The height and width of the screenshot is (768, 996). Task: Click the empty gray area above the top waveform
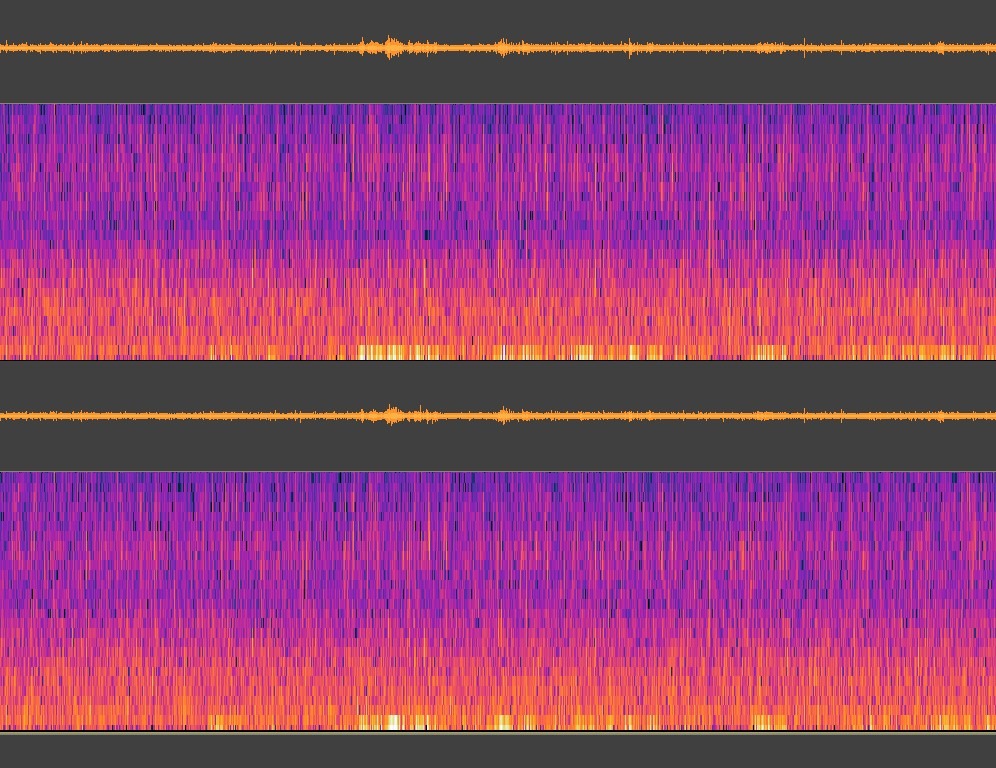click(498, 15)
